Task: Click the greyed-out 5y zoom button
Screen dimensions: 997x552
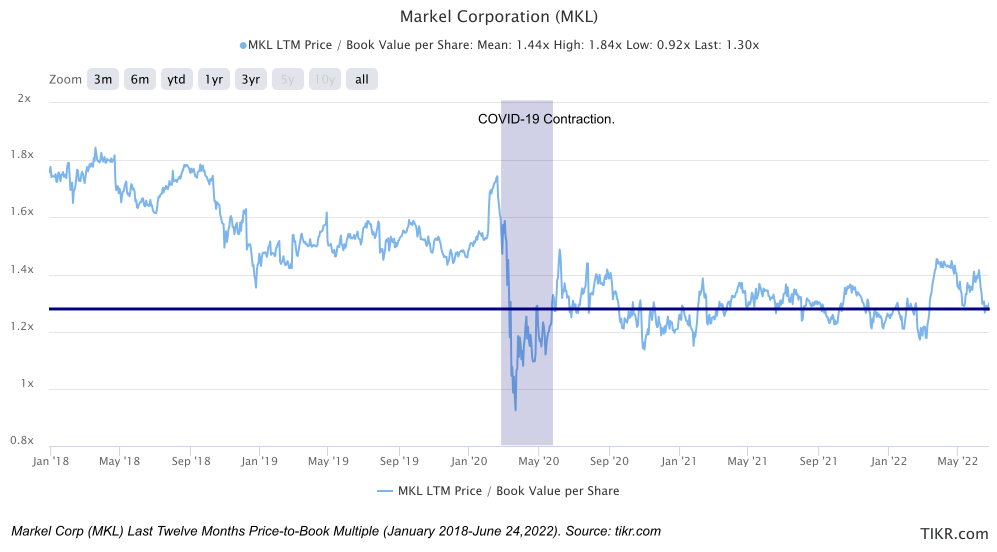Action: pos(287,80)
